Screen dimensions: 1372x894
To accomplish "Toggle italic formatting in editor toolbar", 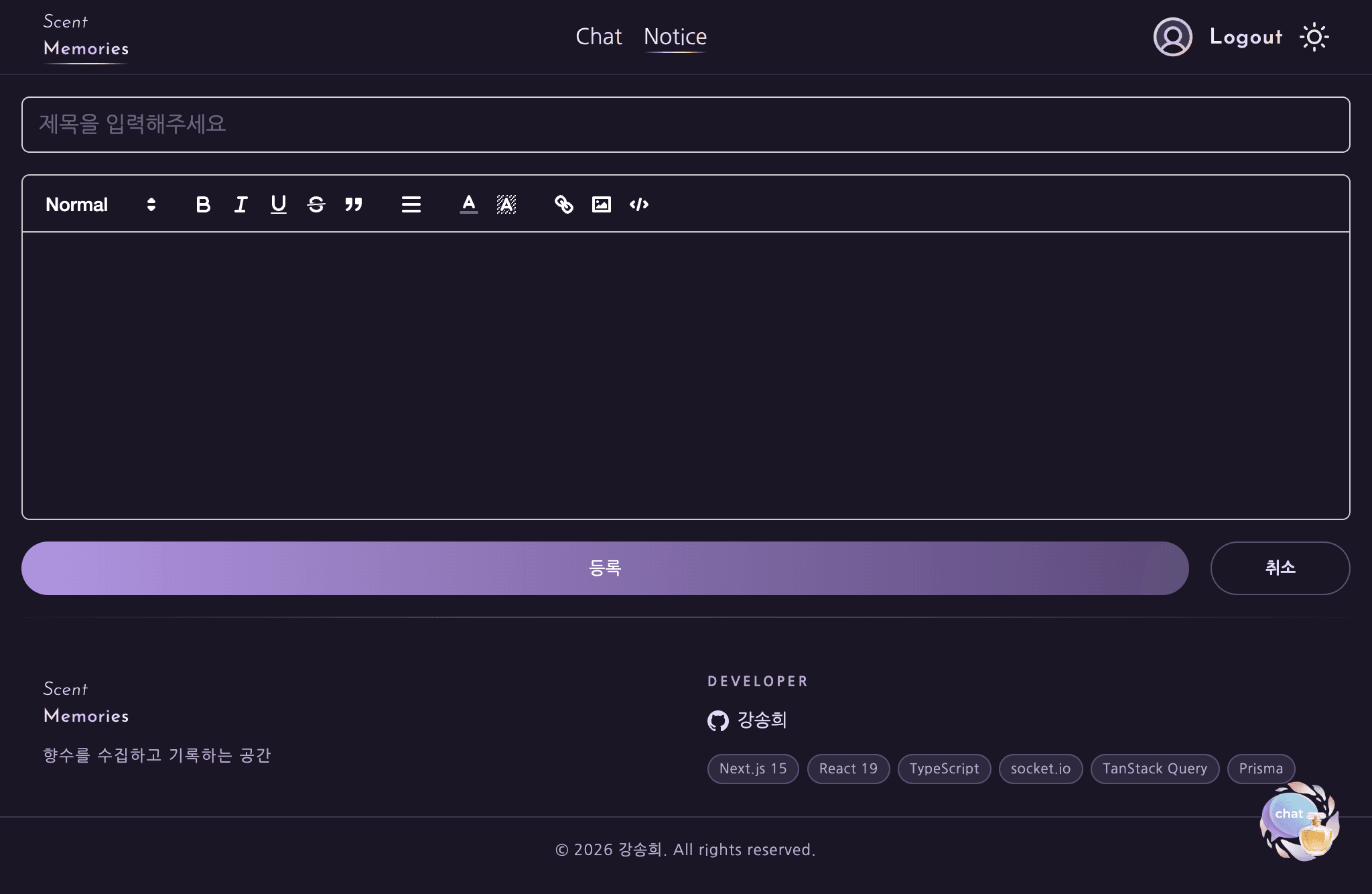I will 241,204.
